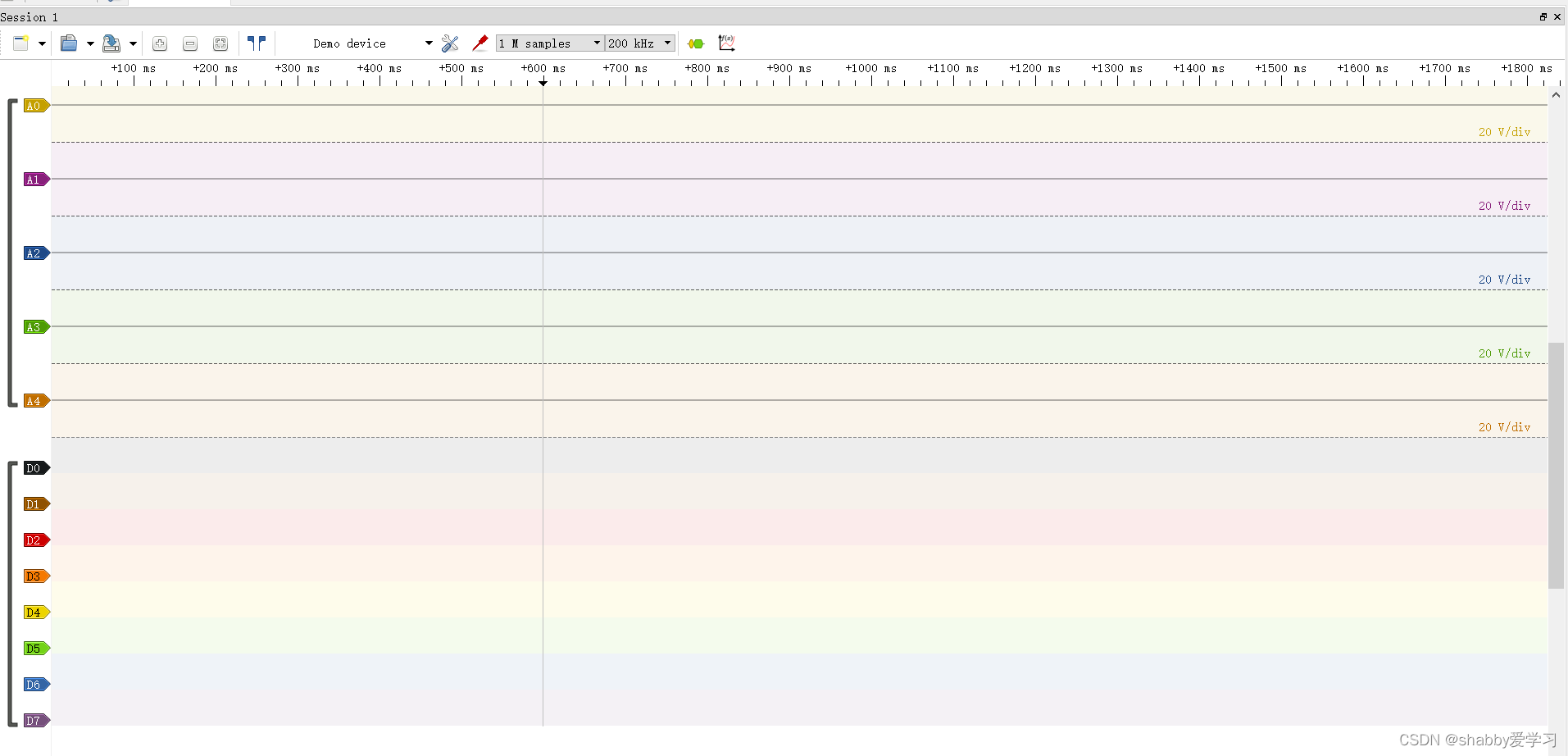
Task: Select the A2 analog channel label
Action: point(37,253)
